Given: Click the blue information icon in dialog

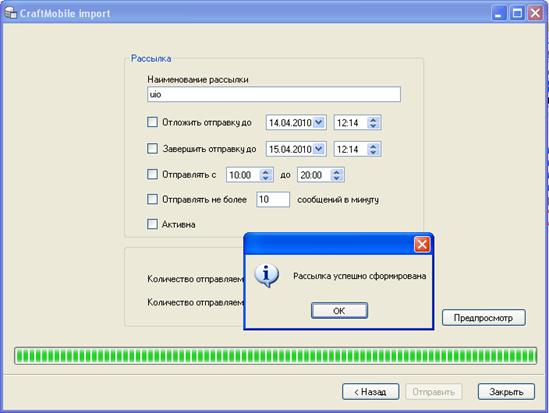Looking at the screenshot, I should click(266, 275).
